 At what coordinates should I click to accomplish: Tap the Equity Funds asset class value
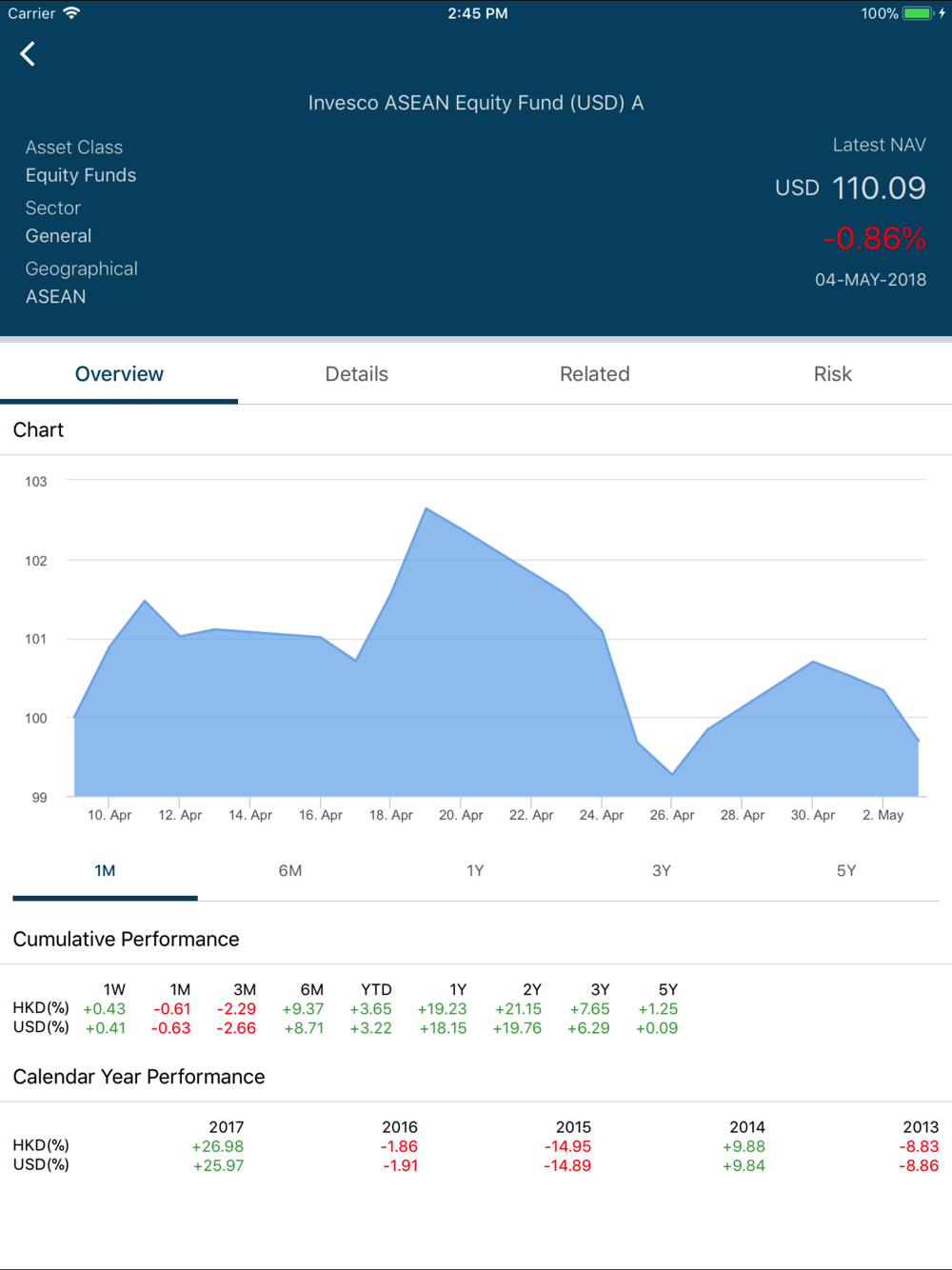(81, 175)
